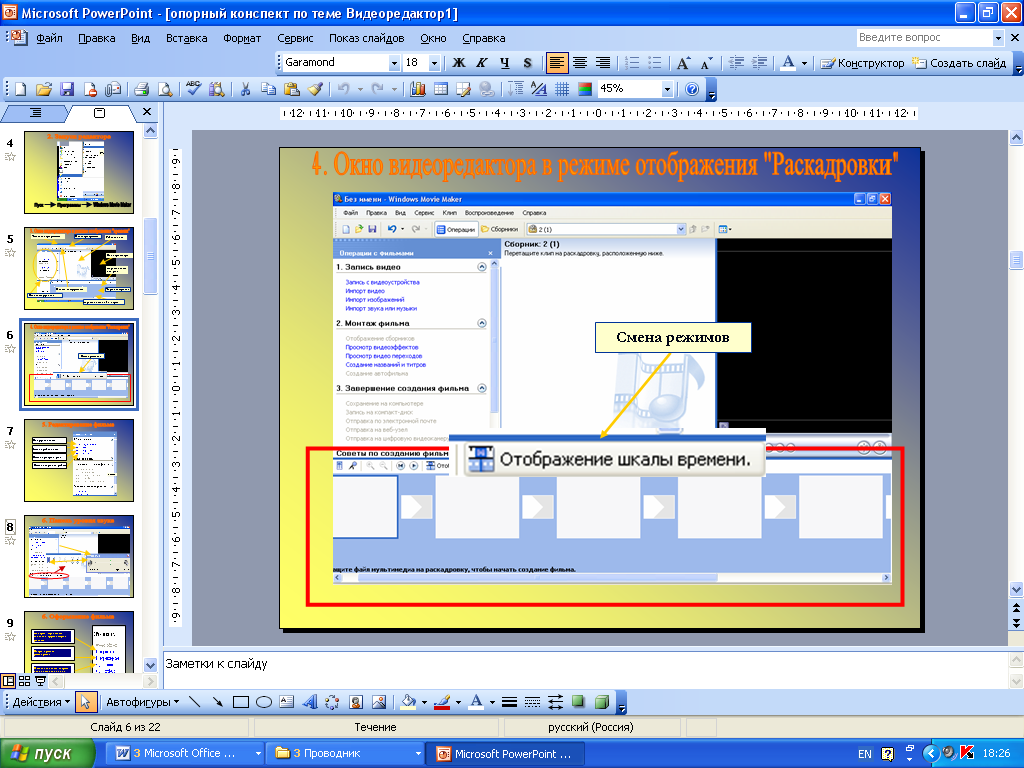This screenshot has width=1024, height=768.
Task: Open the Правка menu
Action: click(x=97, y=38)
